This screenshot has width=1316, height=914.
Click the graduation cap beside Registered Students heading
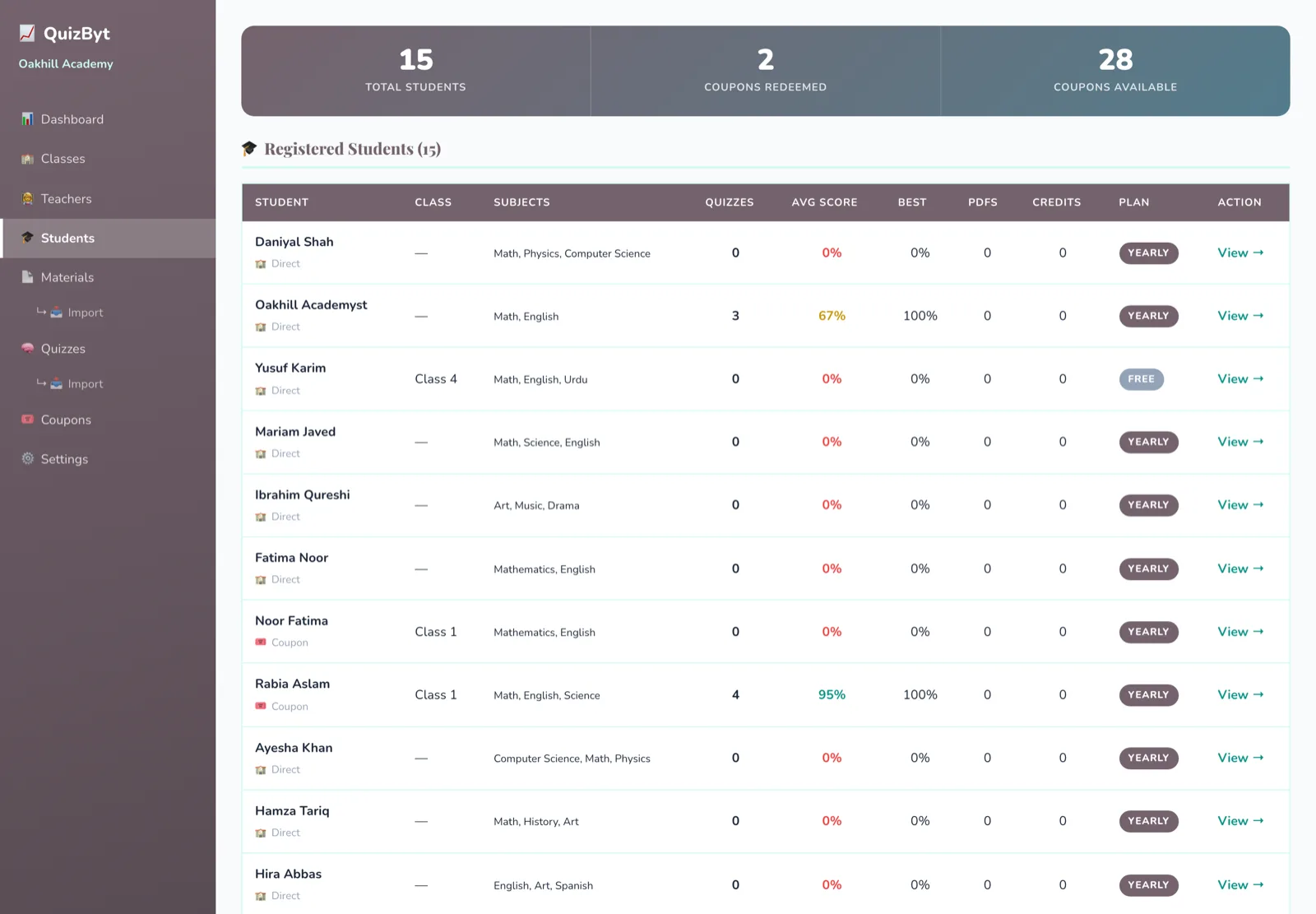(249, 148)
